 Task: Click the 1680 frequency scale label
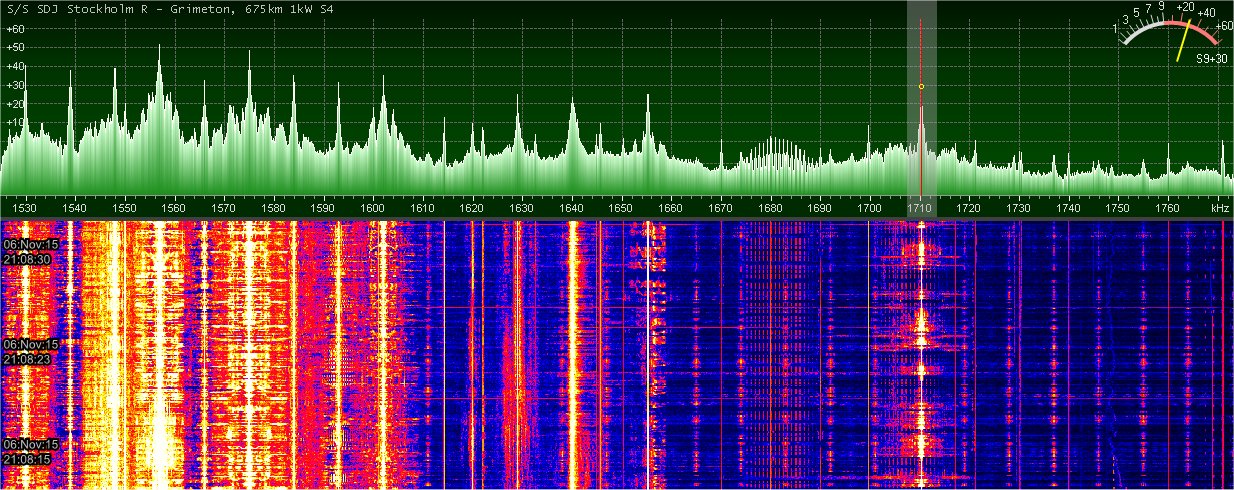770,208
